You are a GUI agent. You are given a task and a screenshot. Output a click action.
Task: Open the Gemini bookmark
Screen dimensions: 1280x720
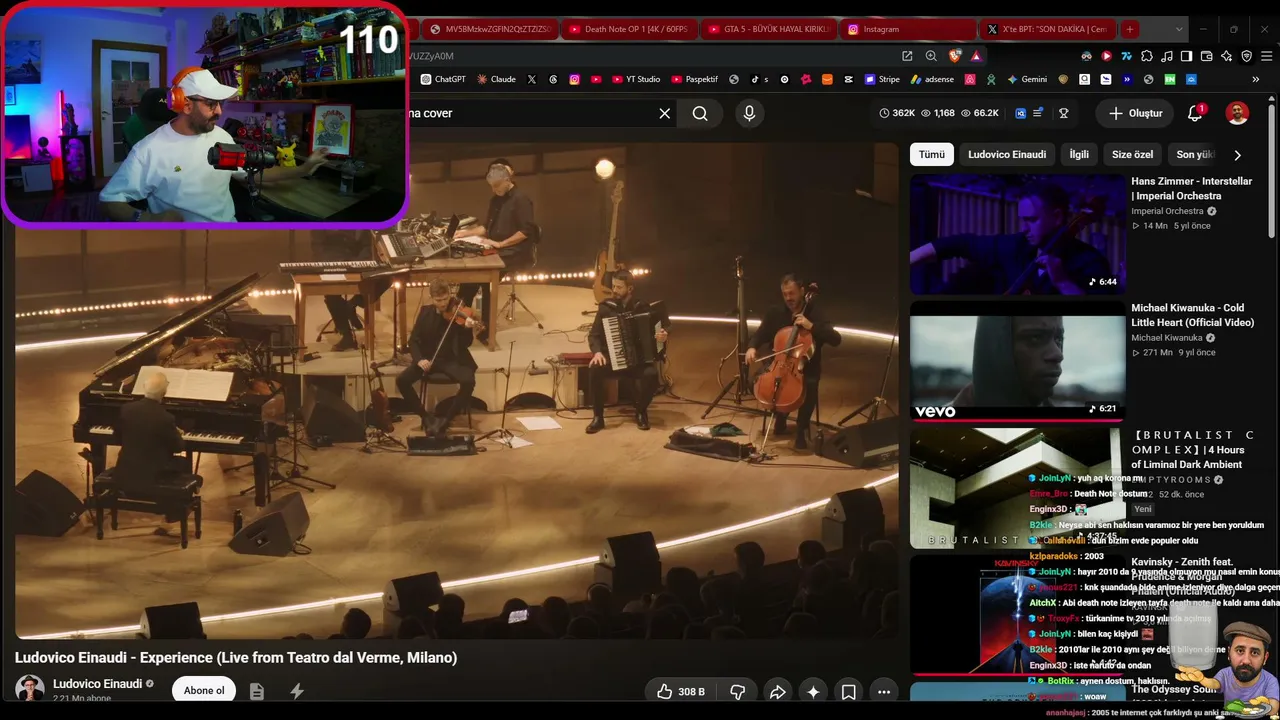1027,79
